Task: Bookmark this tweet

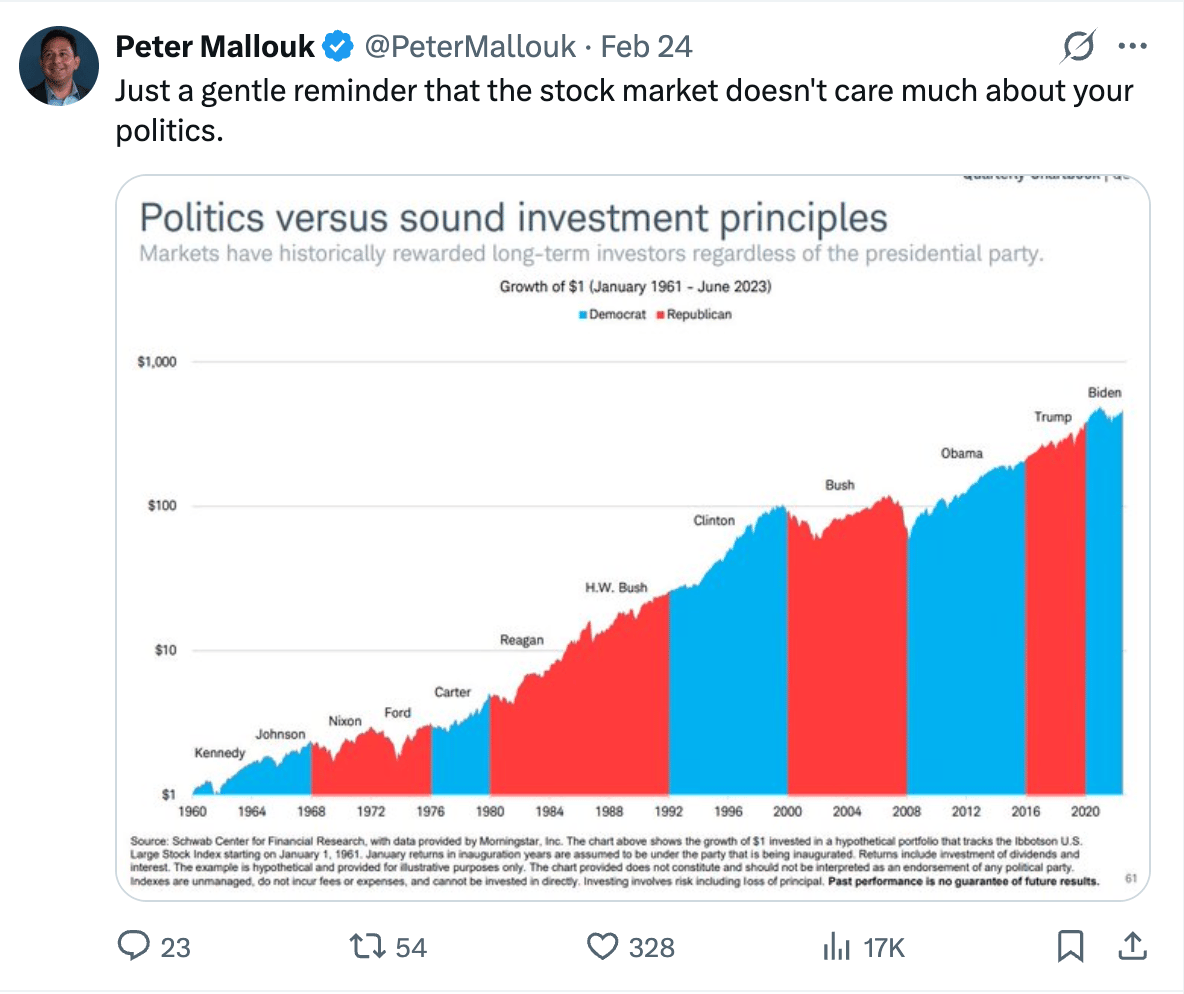Action: click(x=1071, y=946)
